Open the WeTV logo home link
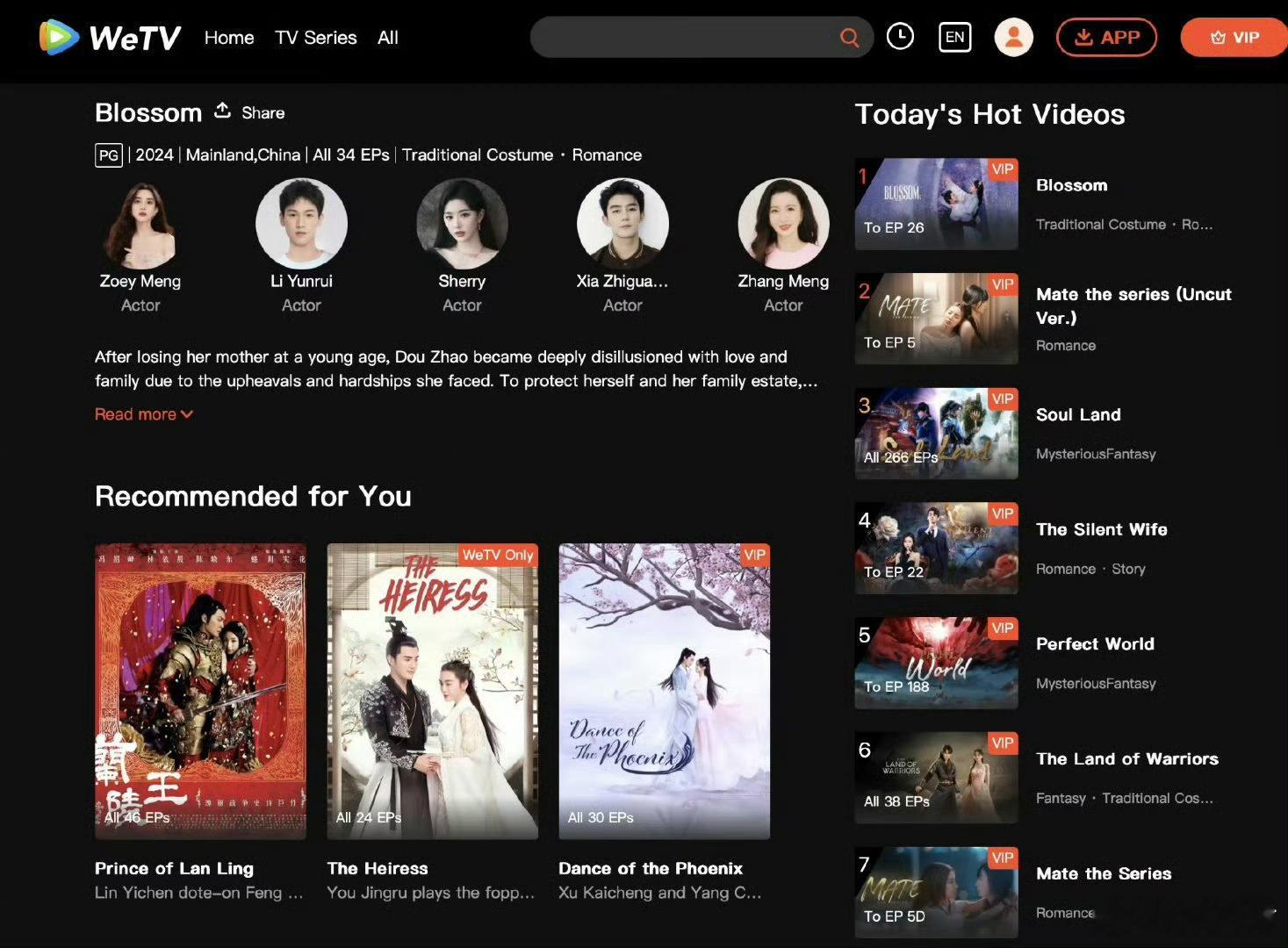1288x948 pixels. click(111, 38)
